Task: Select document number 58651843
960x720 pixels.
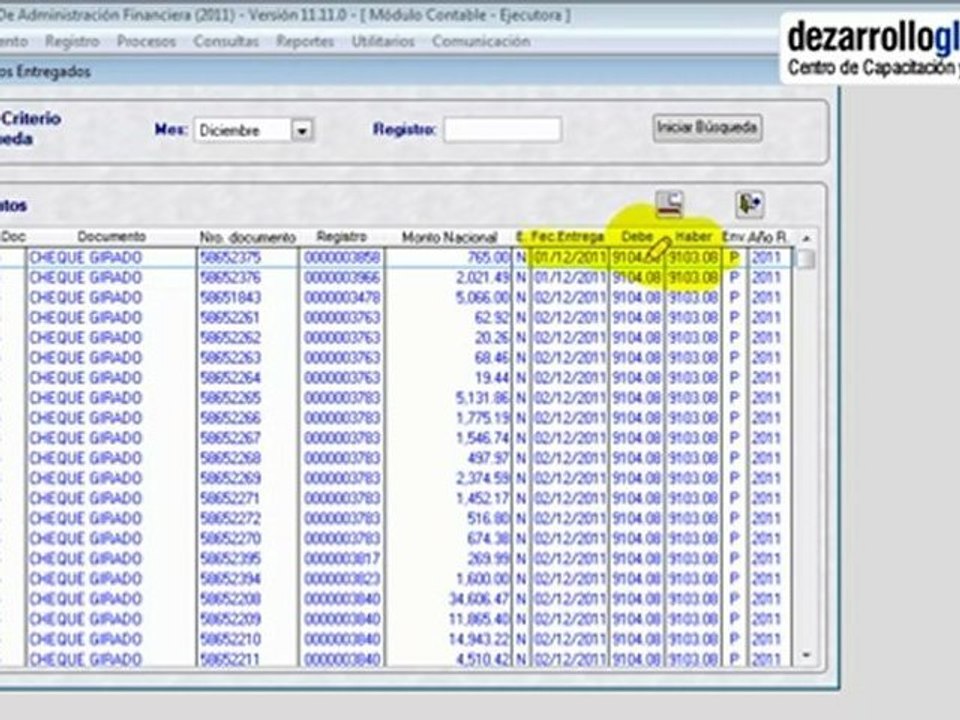Action: tap(230, 298)
